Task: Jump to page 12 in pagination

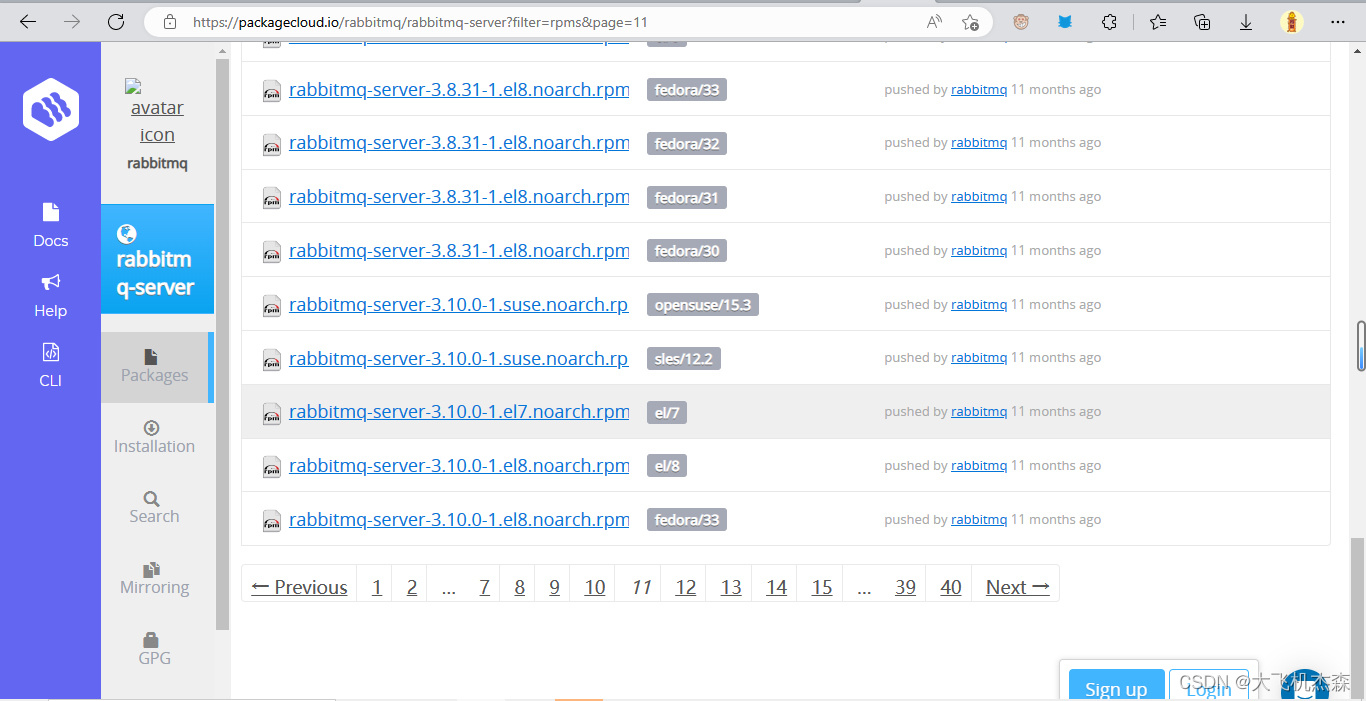Action: tap(686, 587)
